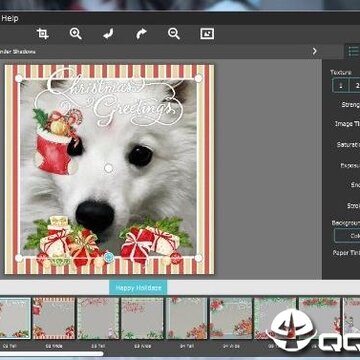The image size is (360, 360).
Task: Select the currently highlighted first frame thumbnail
Action: (x=15, y=318)
